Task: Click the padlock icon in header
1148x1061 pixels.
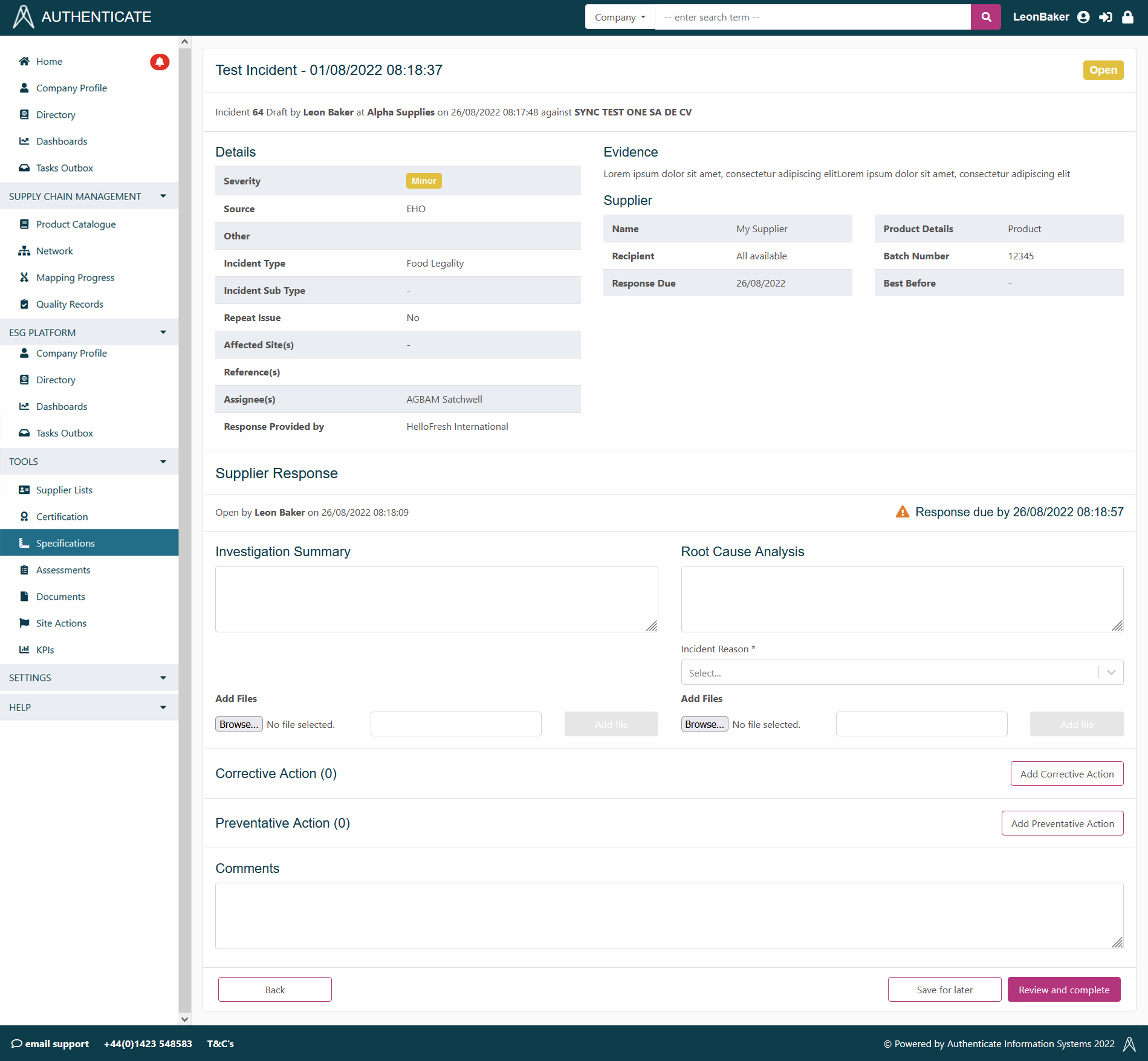Action: 1127,17
